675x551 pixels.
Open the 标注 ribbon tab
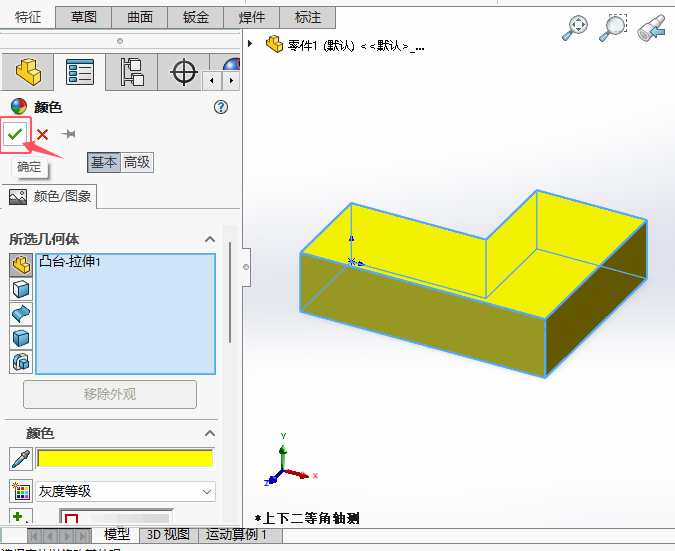(x=307, y=17)
